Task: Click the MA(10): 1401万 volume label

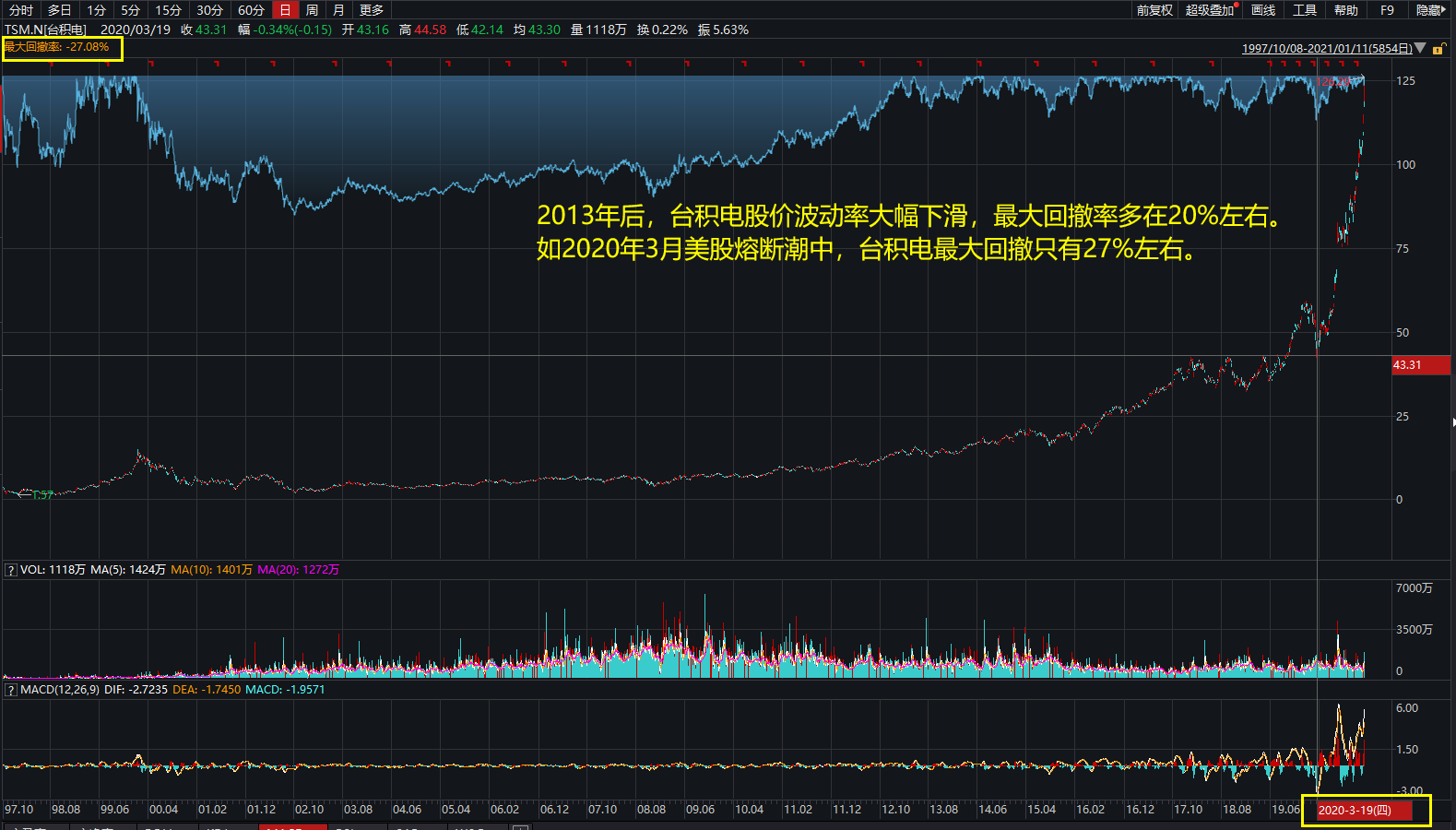Action: (x=211, y=570)
